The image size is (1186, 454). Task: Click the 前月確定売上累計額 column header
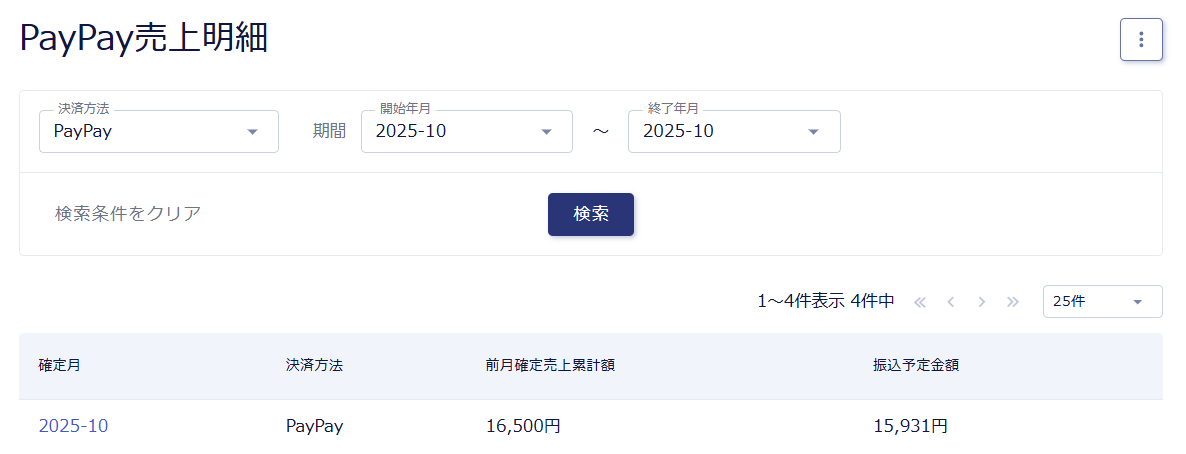click(550, 366)
